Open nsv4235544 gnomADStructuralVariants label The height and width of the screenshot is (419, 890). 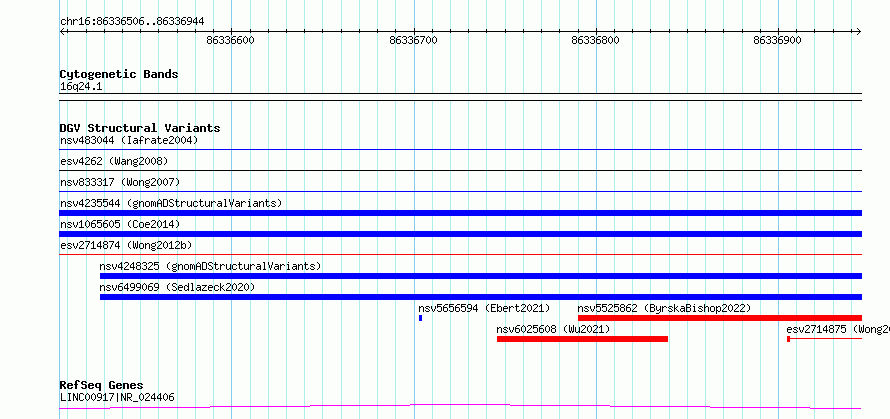(x=171, y=203)
